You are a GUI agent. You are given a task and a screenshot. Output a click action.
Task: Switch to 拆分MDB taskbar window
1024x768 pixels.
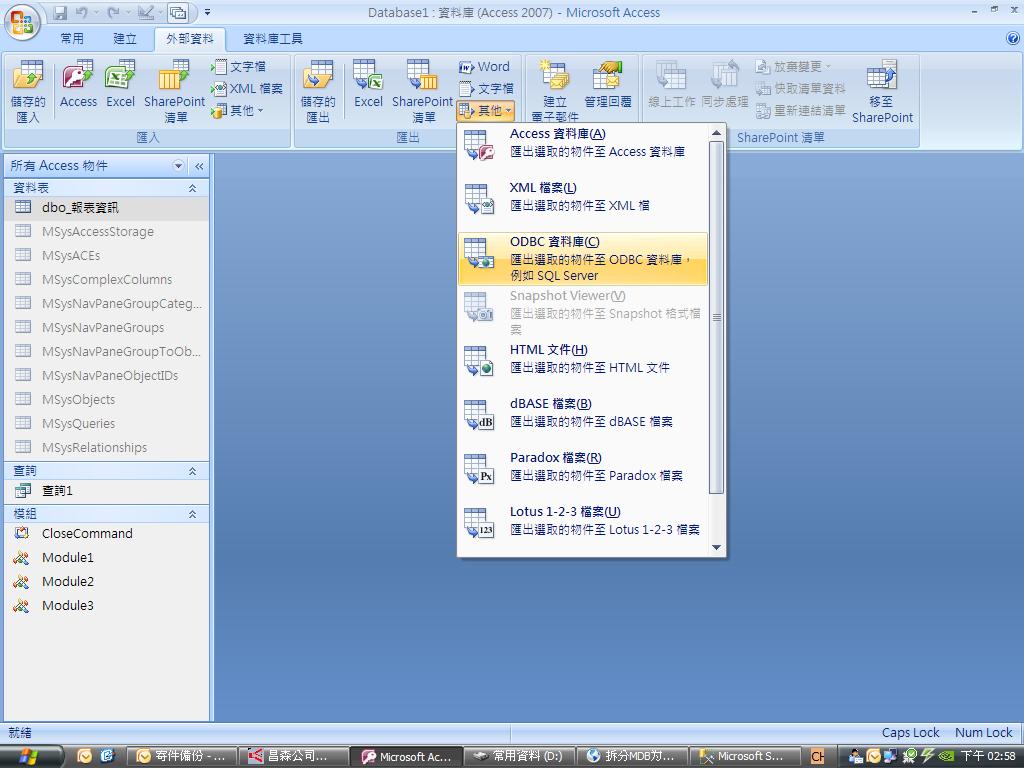click(x=632, y=756)
